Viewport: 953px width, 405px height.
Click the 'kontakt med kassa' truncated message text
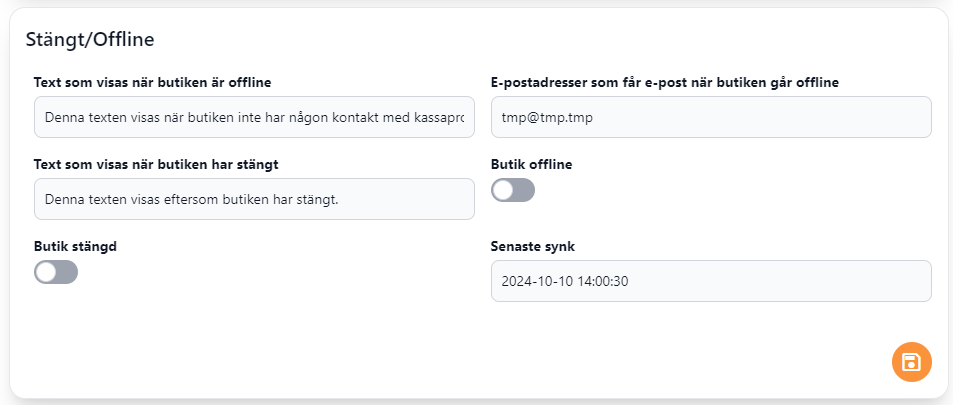pos(412,117)
